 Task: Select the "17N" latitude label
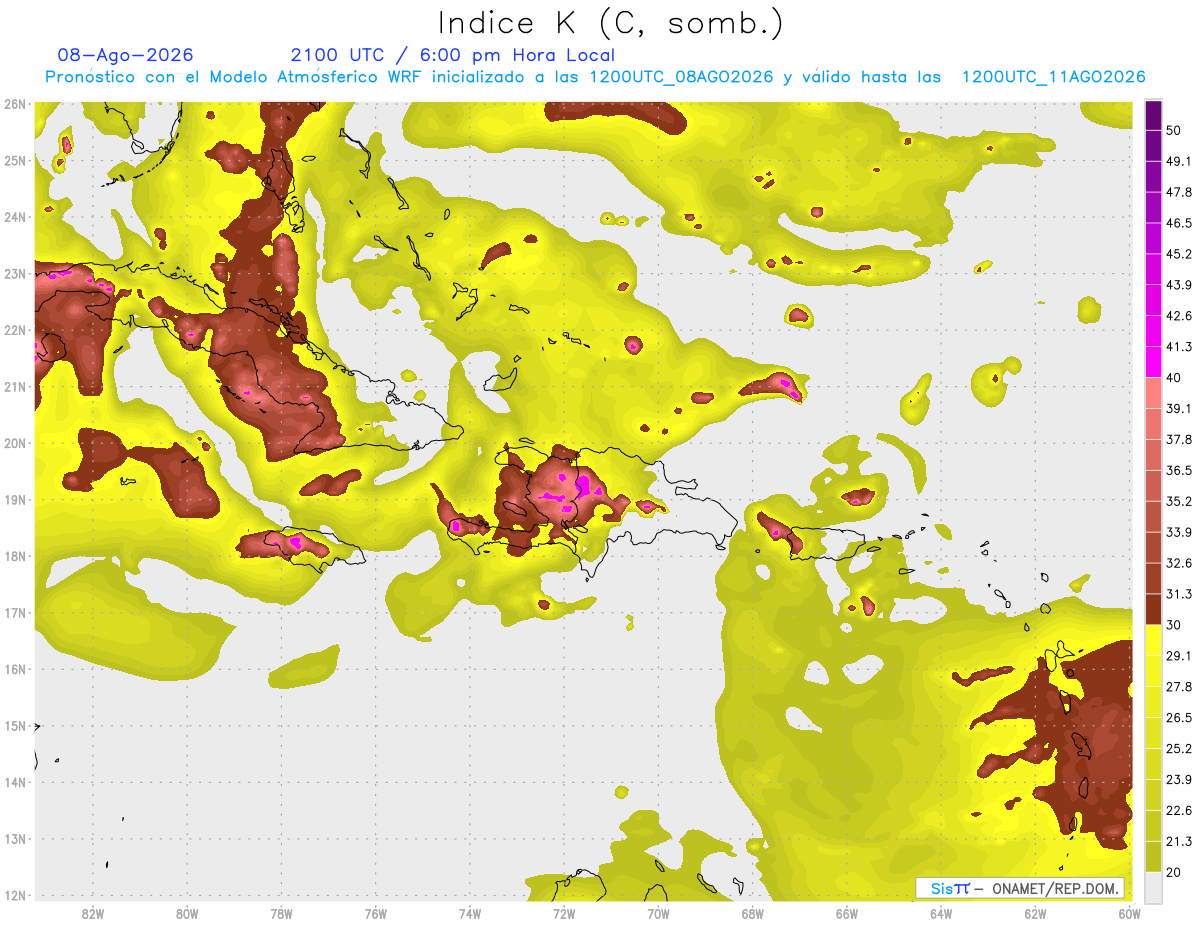pos(14,612)
